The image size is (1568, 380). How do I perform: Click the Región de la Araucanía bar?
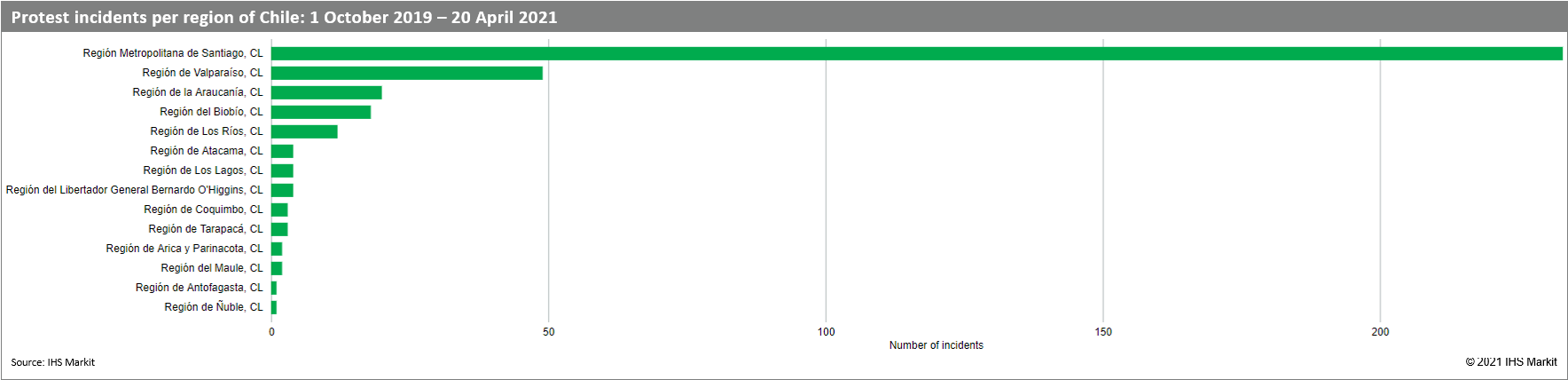pos(326,92)
